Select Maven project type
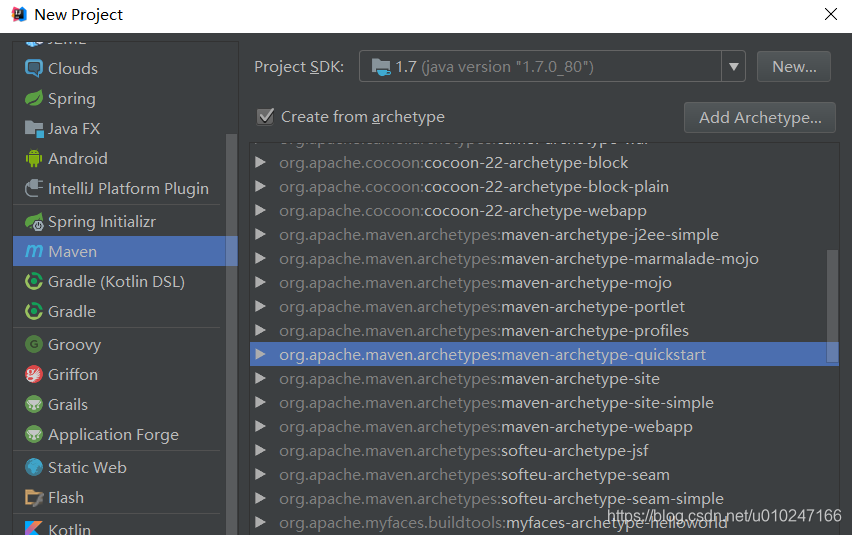Screen dimensions: 852x535 coord(125,251)
